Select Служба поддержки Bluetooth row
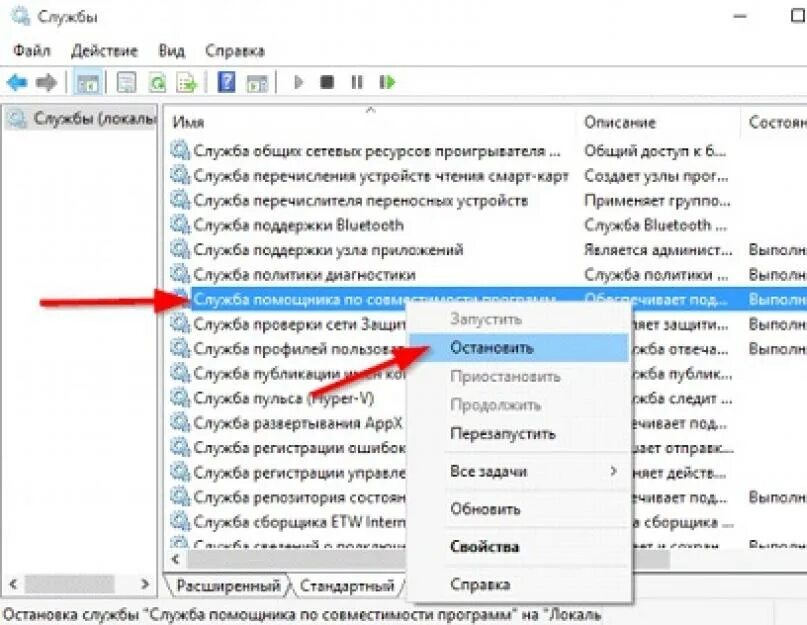 tap(298, 225)
